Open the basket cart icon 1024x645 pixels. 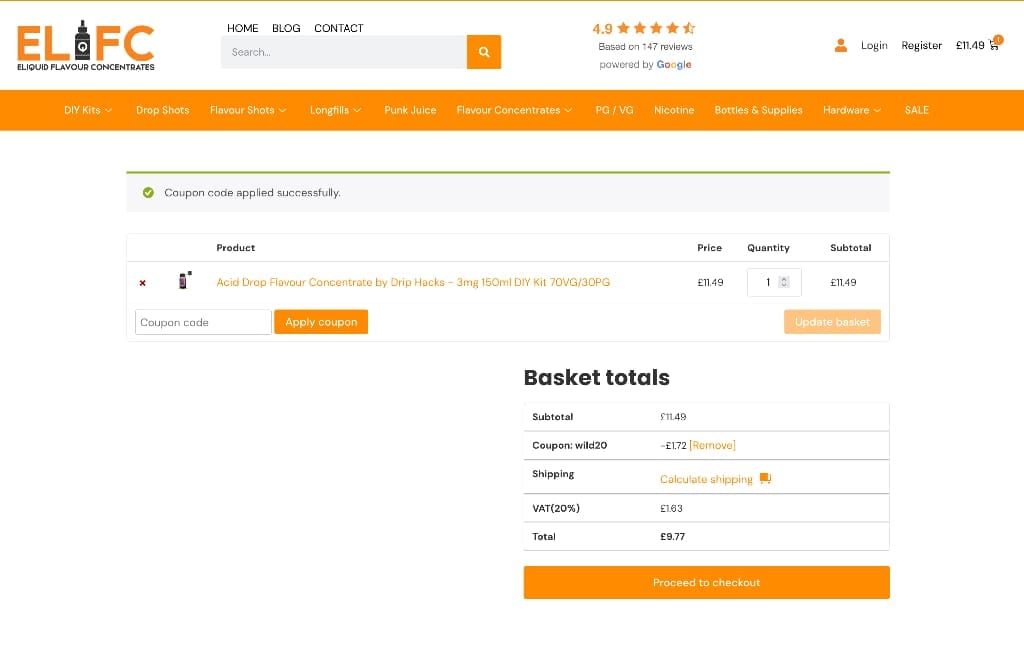995,44
